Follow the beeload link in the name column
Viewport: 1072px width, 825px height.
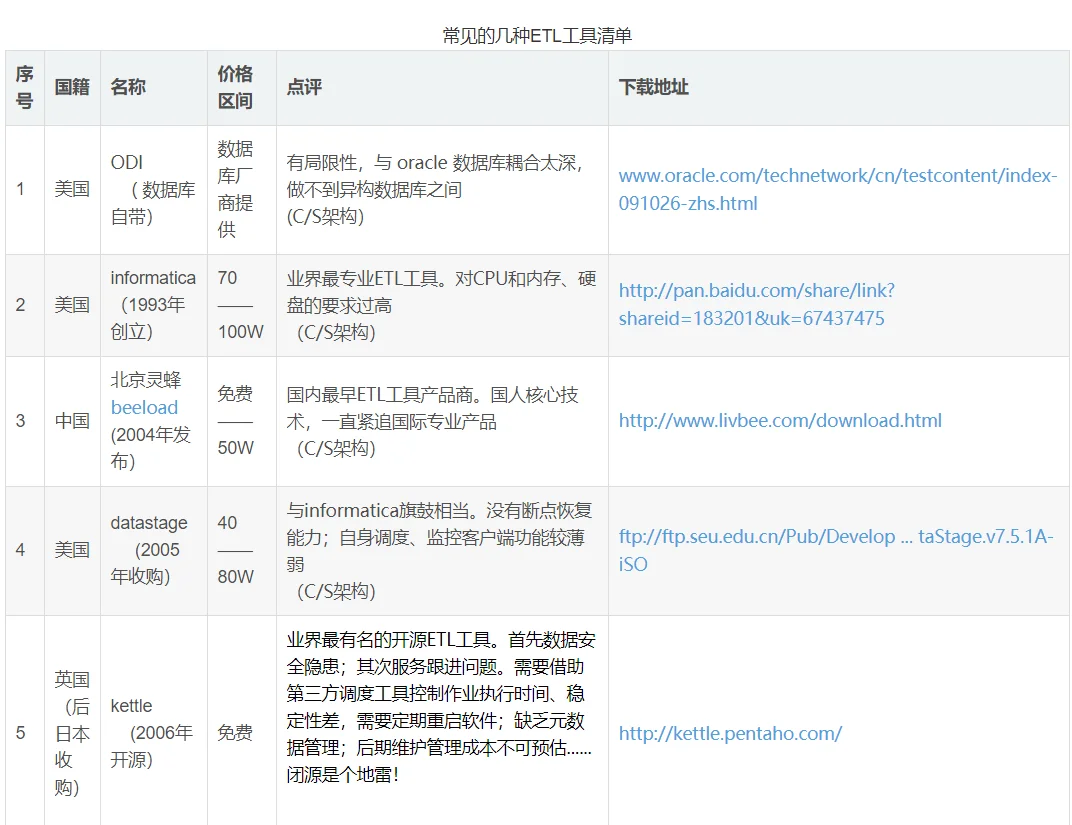pos(144,407)
